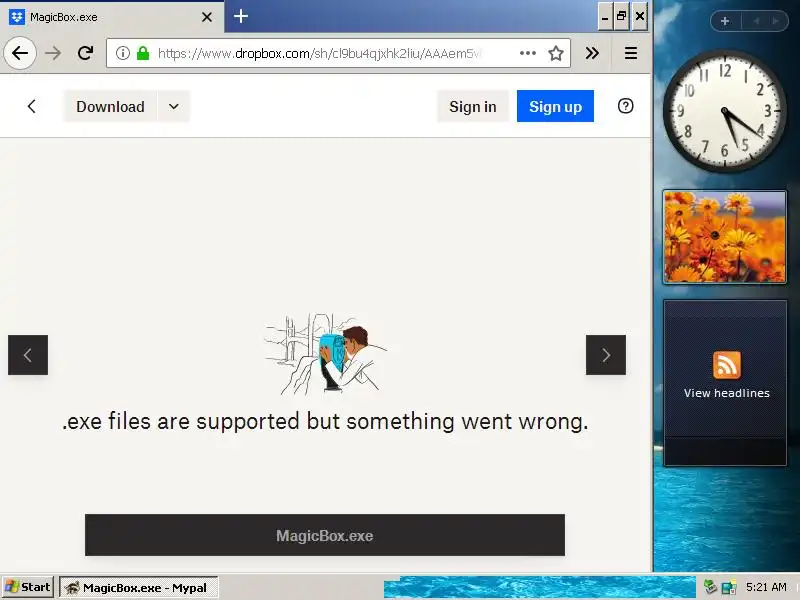Image resolution: width=800 pixels, height=600 pixels.
Task: Close the MagicBox.exe tab
Action: coord(207,17)
